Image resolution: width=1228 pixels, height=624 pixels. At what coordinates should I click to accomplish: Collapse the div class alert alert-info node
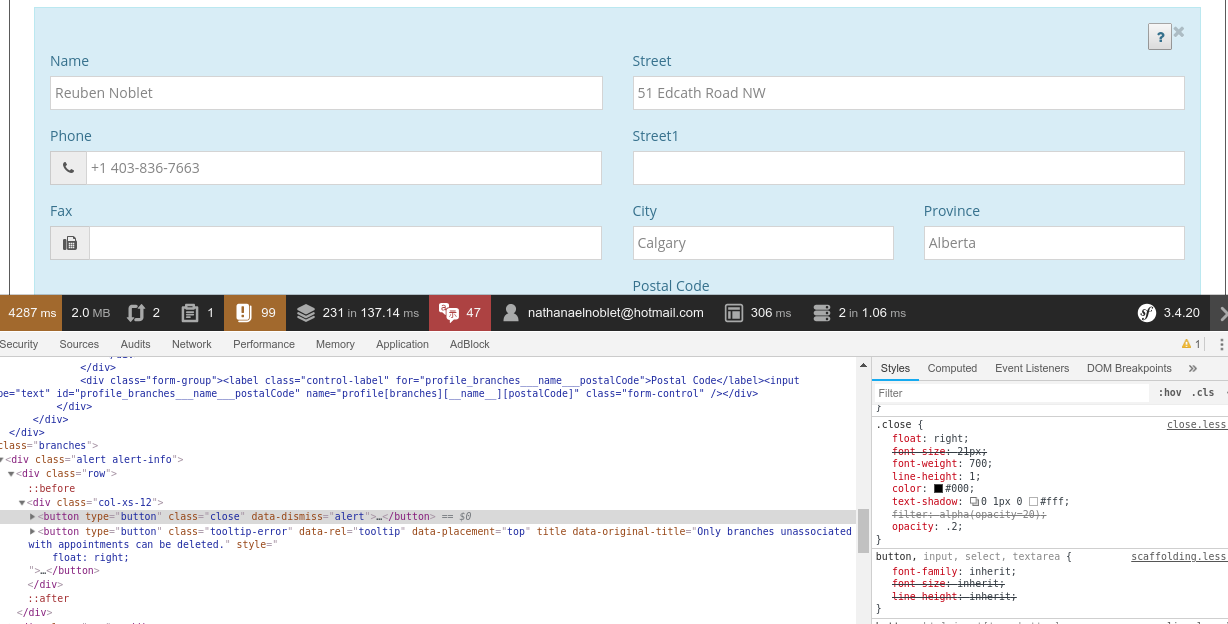pos(2,460)
